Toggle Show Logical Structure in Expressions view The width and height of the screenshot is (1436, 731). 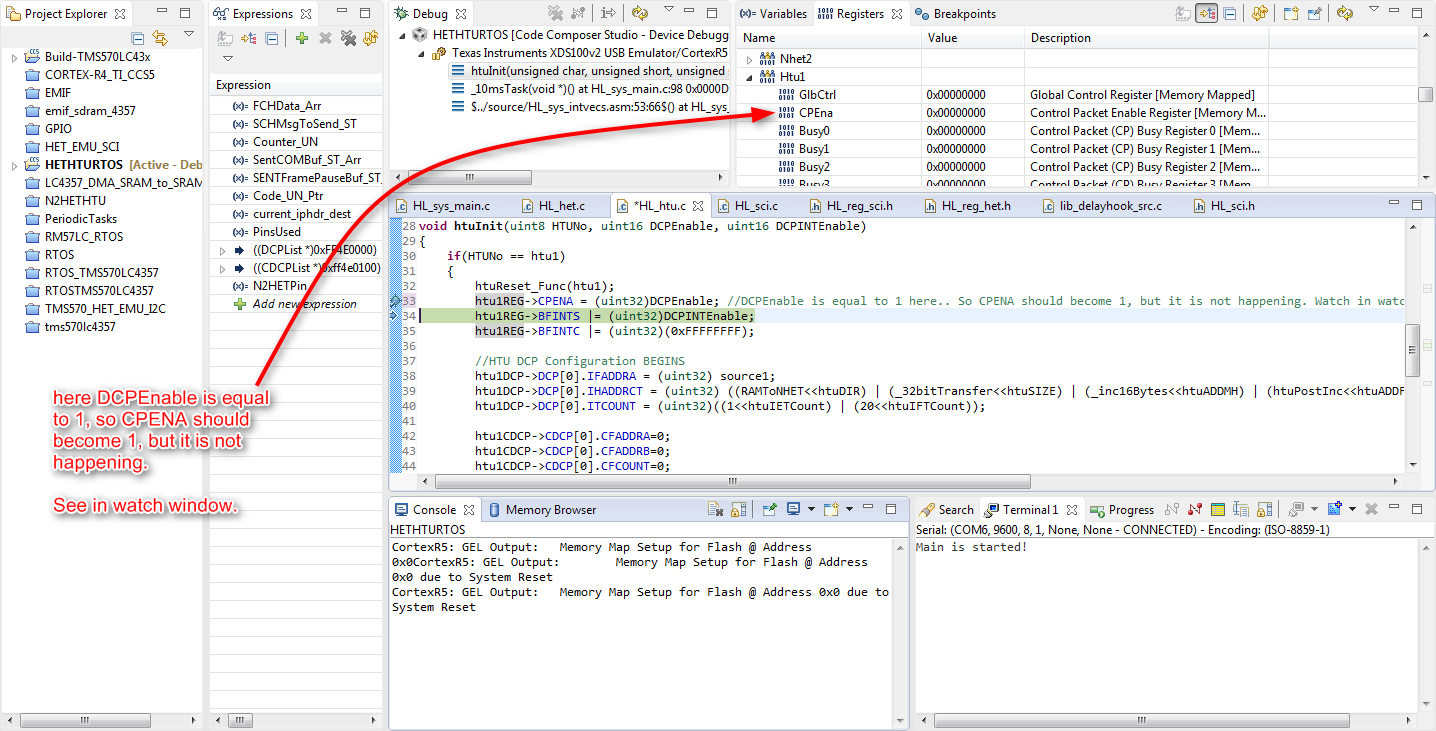pyautogui.click(x=249, y=38)
